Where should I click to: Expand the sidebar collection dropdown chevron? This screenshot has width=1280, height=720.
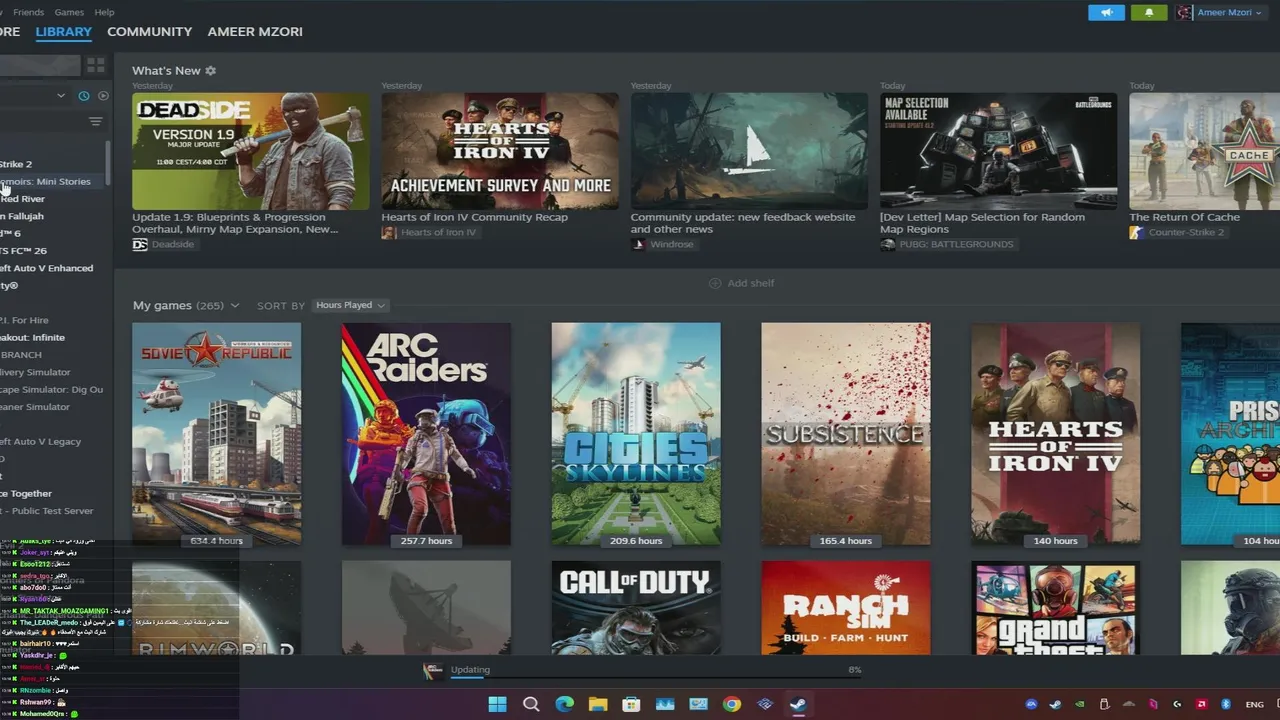coord(61,96)
